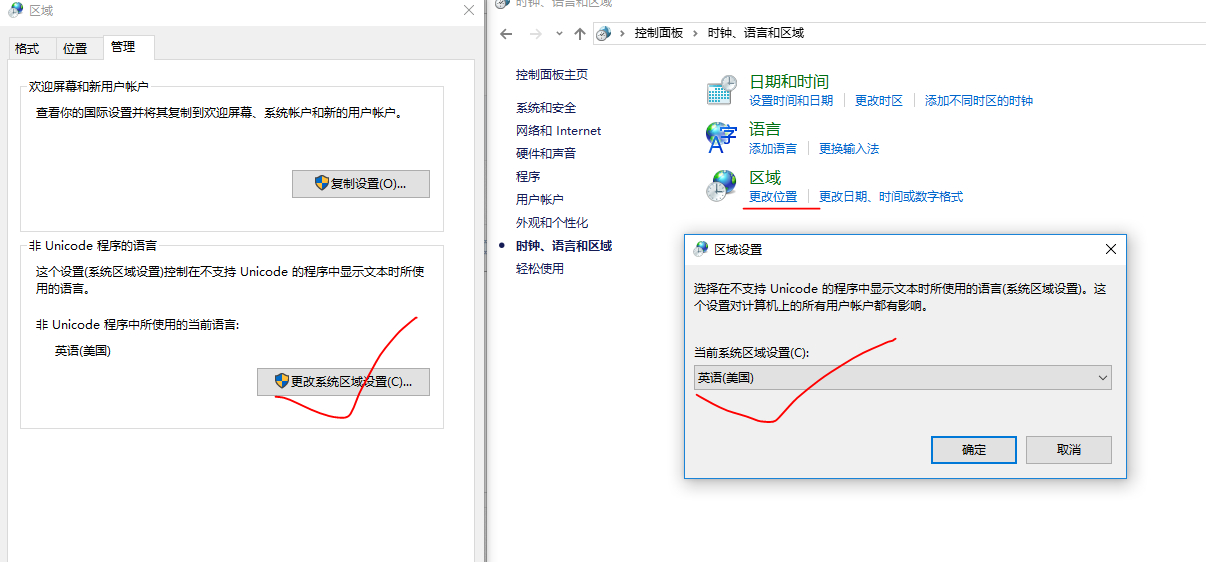Open 轻松使用 category
1206x562 pixels.
pos(540,269)
